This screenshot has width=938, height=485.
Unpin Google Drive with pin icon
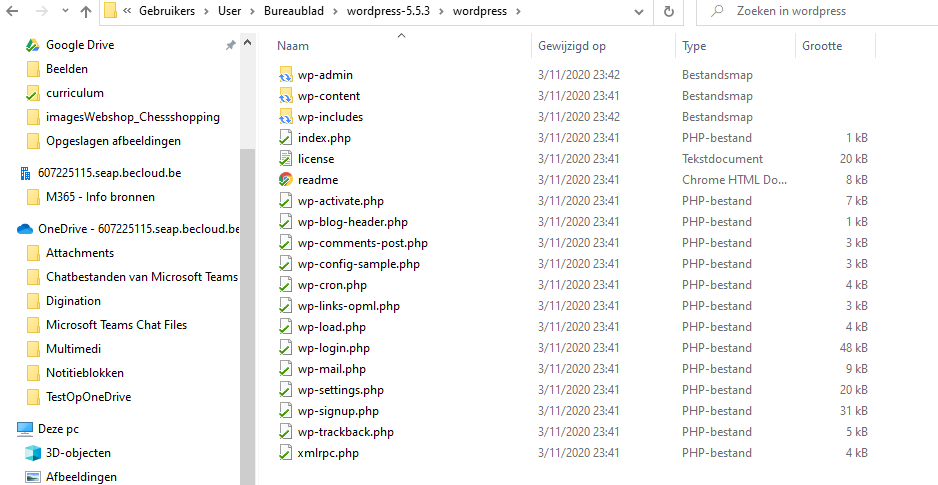230,45
